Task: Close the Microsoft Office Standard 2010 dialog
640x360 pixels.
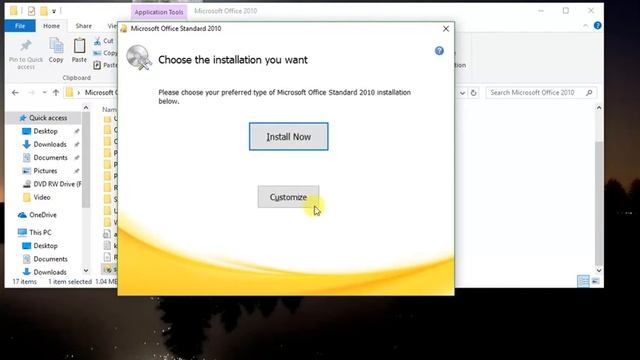Action: pos(446,29)
